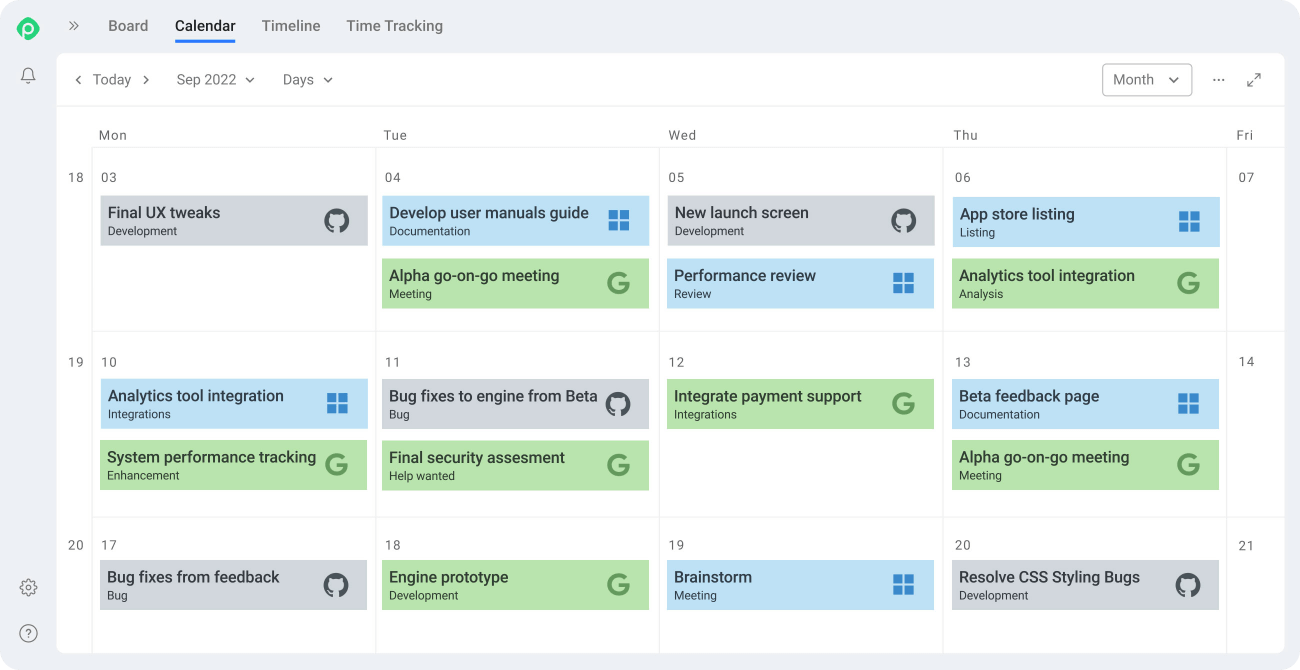
Task: Jump to Today in calendar
Action: (112, 80)
